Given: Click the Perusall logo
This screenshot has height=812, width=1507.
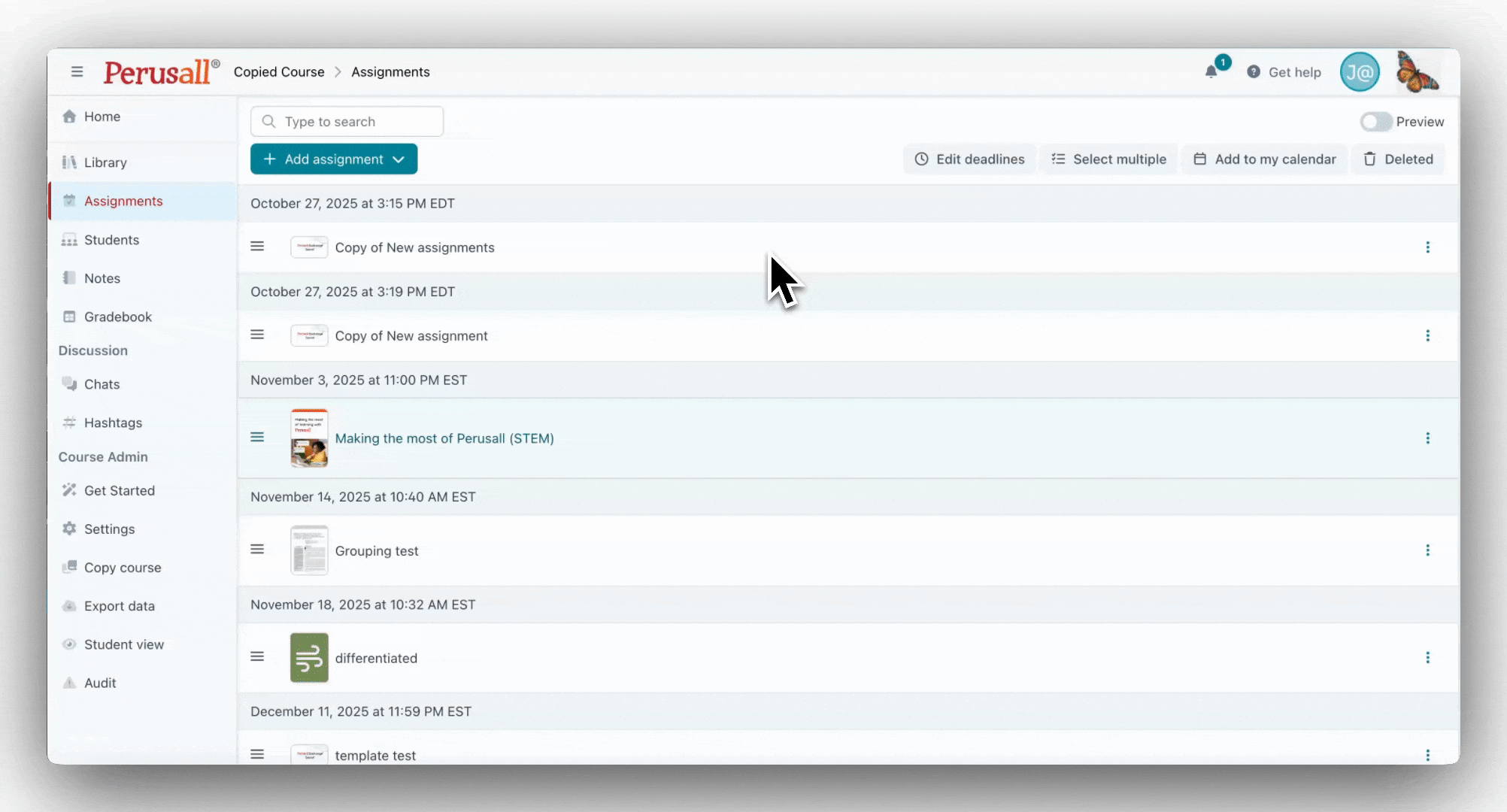Looking at the screenshot, I should tap(161, 72).
